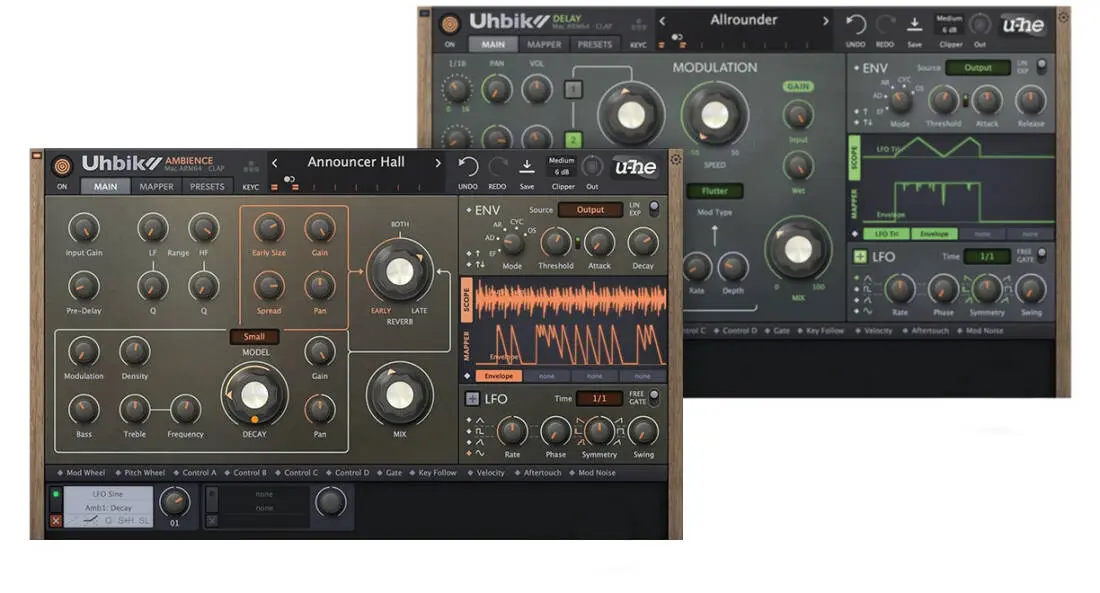
Task: Click the Uhbik spiral logo on Ambience
Action: [61, 164]
